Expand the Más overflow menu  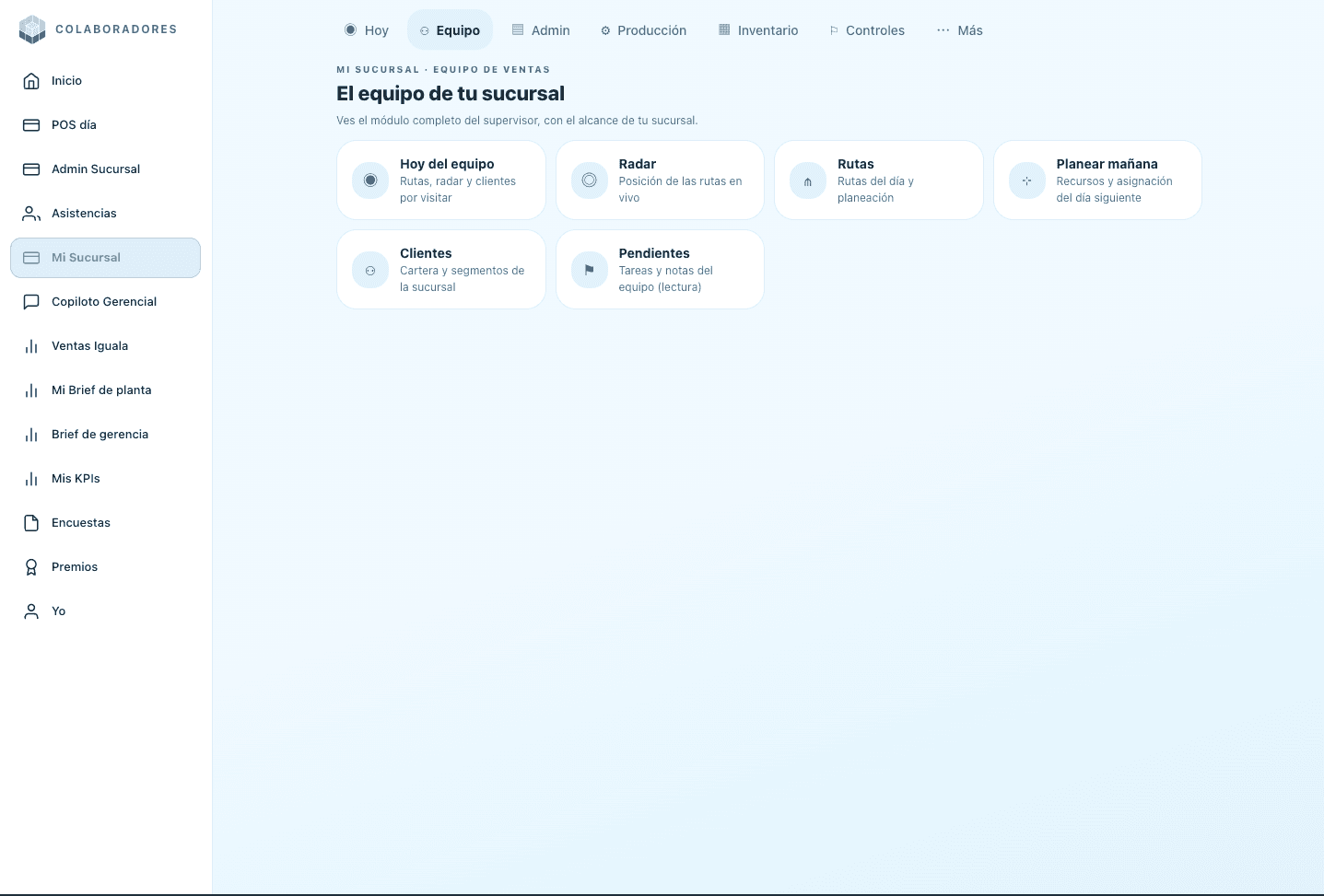(x=960, y=30)
